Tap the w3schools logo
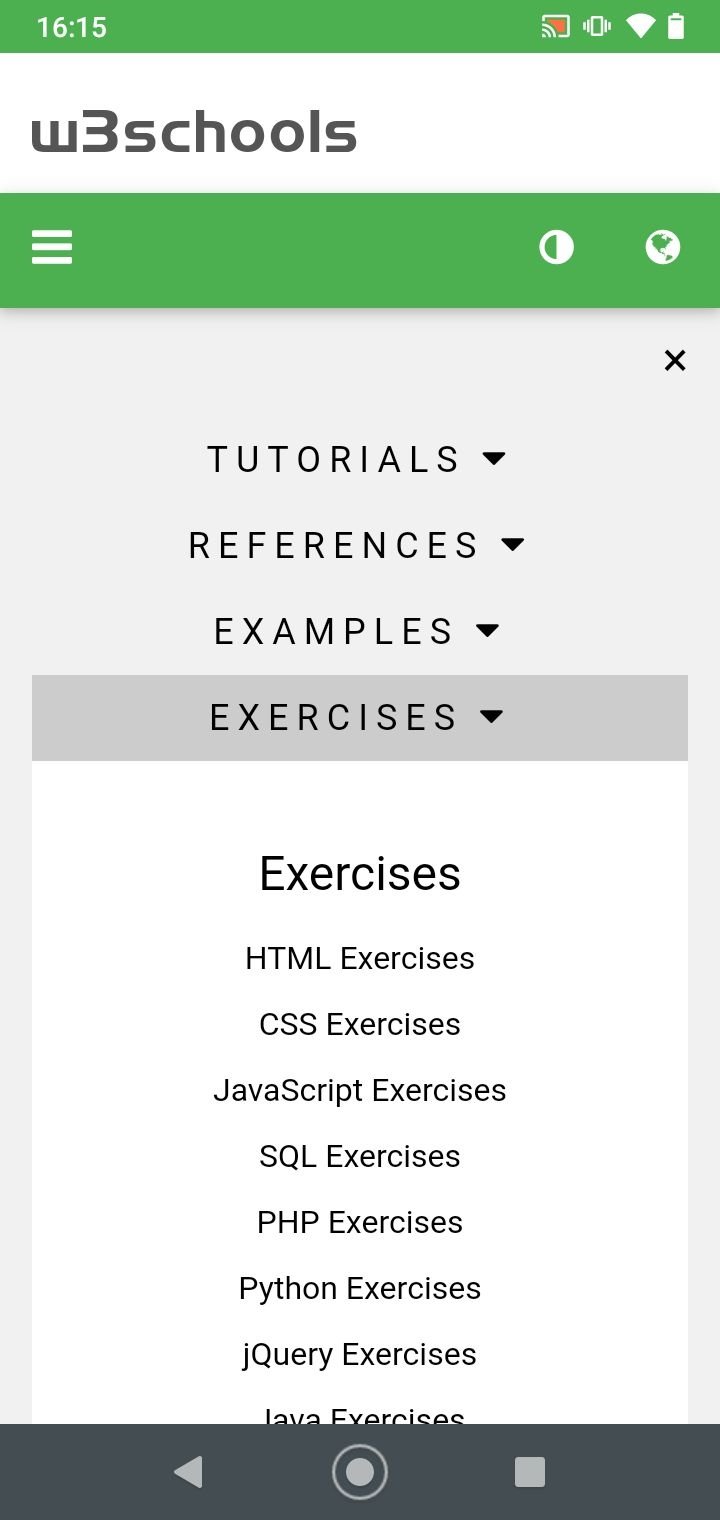 pos(194,133)
